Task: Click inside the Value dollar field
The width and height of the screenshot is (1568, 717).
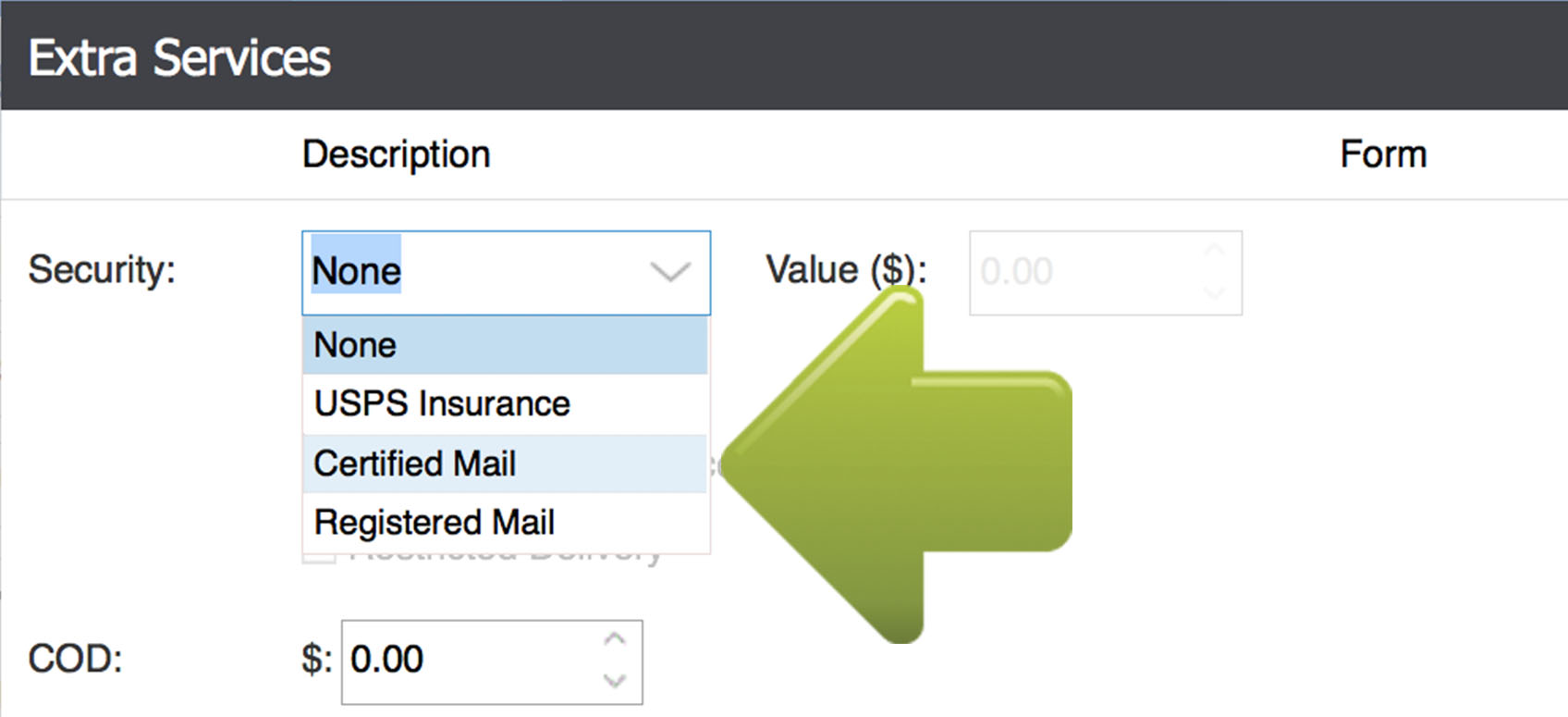Action: [1063, 272]
